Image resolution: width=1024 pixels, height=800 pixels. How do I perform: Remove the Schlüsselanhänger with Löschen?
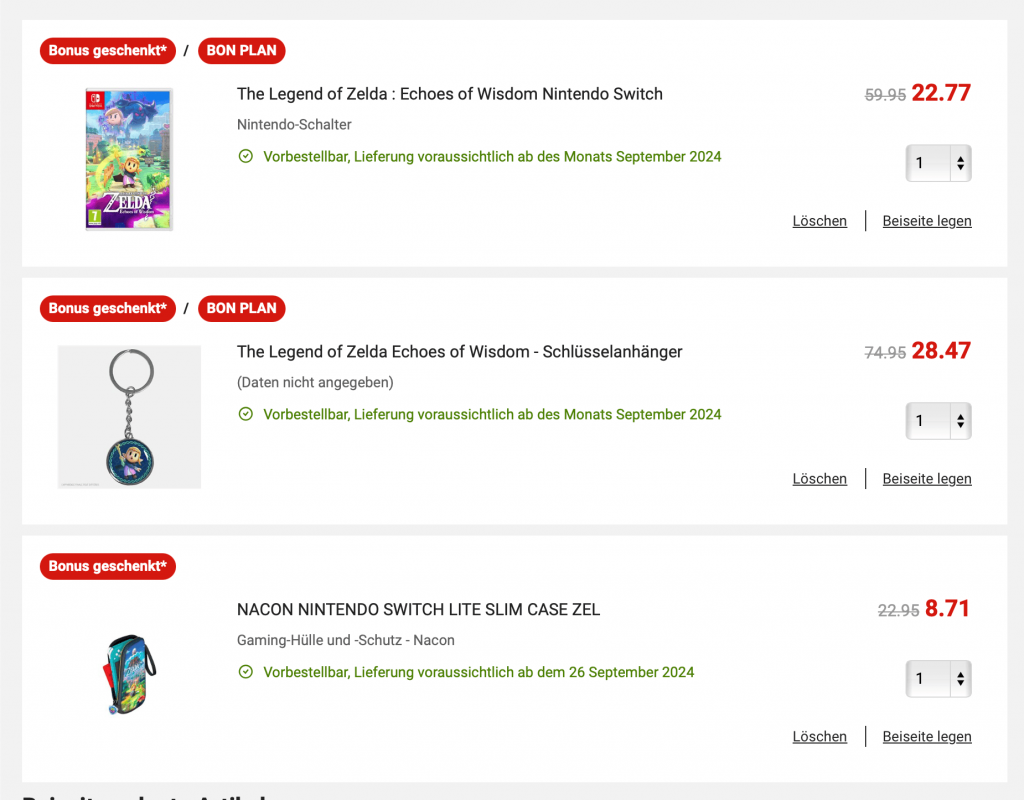click(x=819, y=479)
